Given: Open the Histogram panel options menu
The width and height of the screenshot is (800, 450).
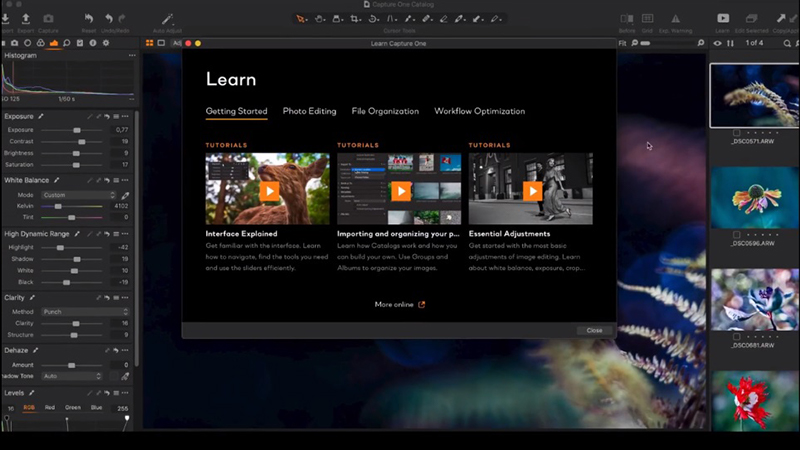Looking at the screenshot, I should (x=132, y=55).
